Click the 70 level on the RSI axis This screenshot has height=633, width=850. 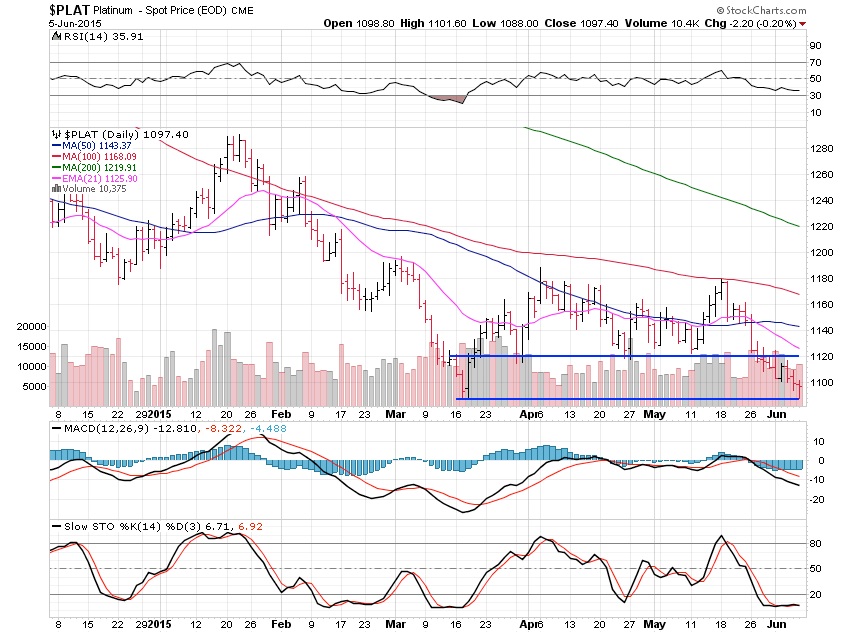tap(815, 63)
